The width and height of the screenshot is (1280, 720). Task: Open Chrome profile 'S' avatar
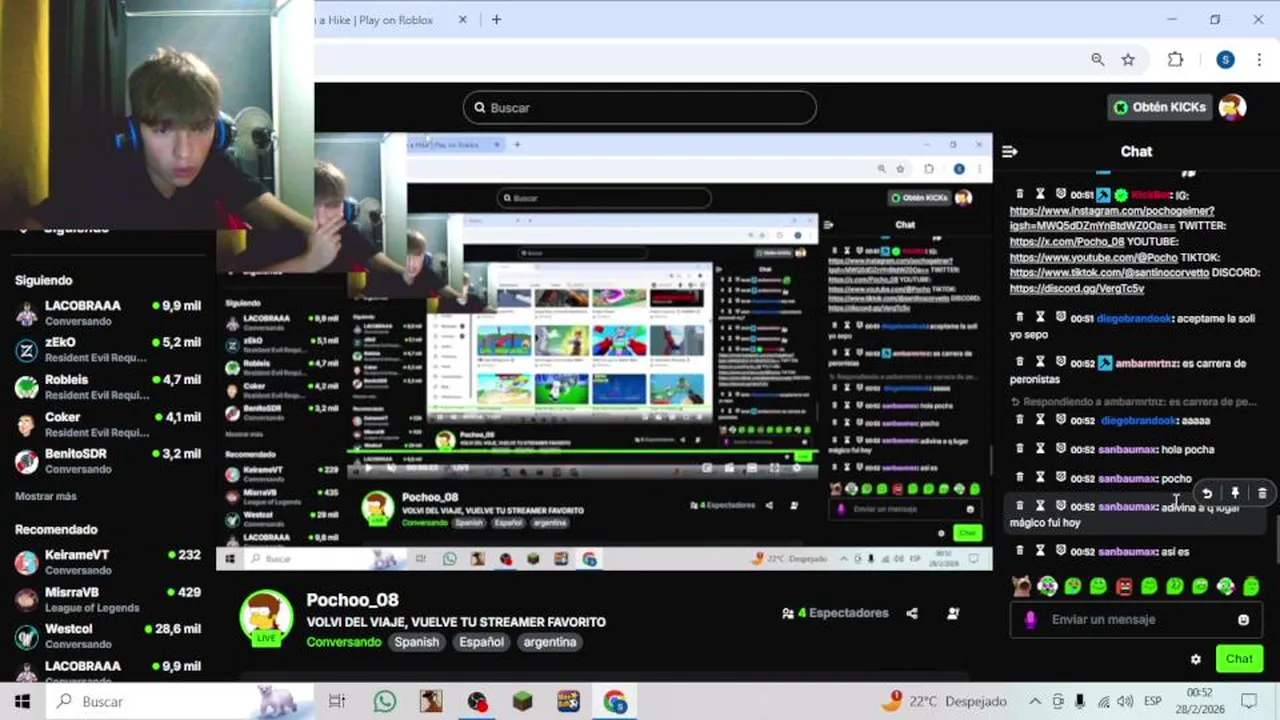[x=1225, y=60]
